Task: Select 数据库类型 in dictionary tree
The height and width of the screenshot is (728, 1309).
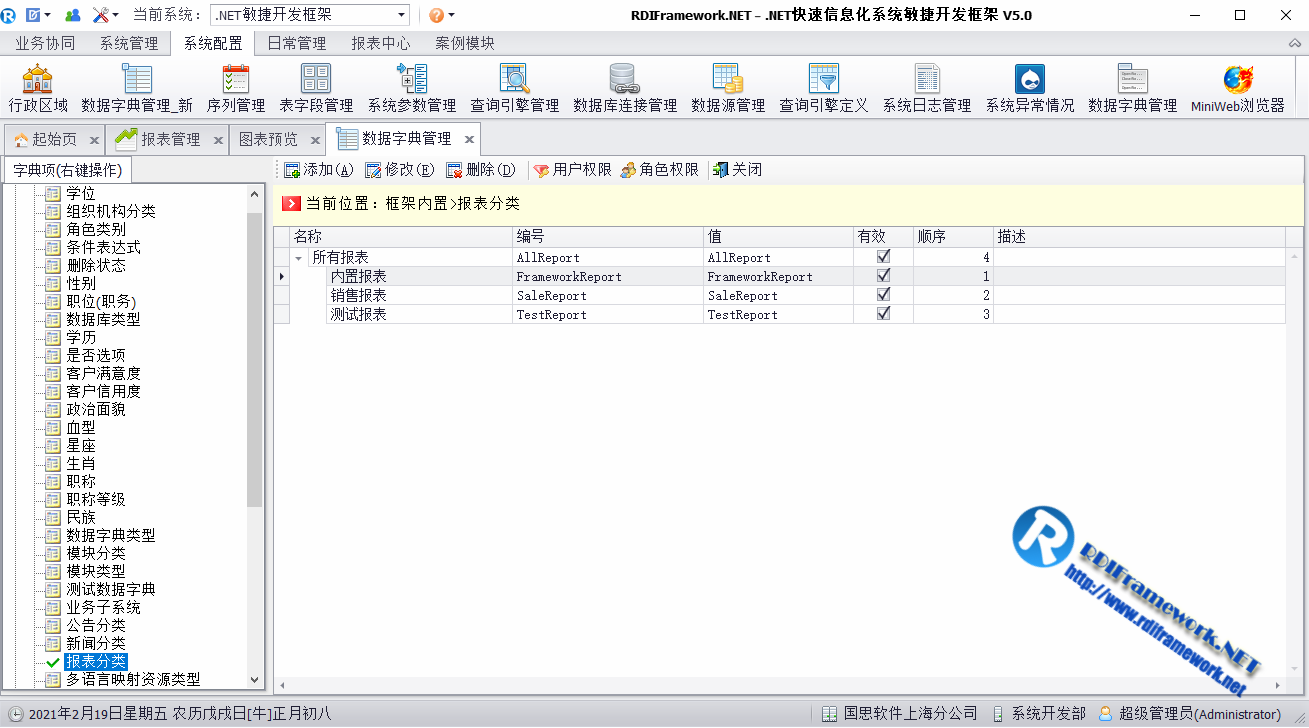Action: pyautogui.click(x=103, y=319)
